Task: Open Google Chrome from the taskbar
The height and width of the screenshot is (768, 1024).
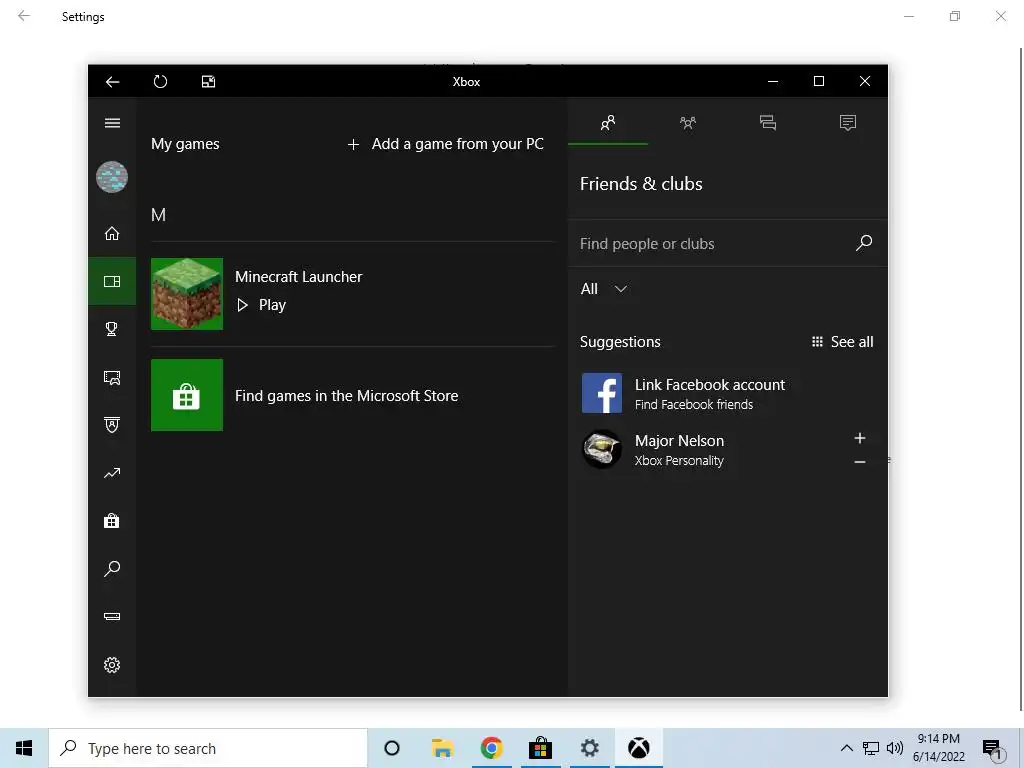Action: tap(491, 748)
